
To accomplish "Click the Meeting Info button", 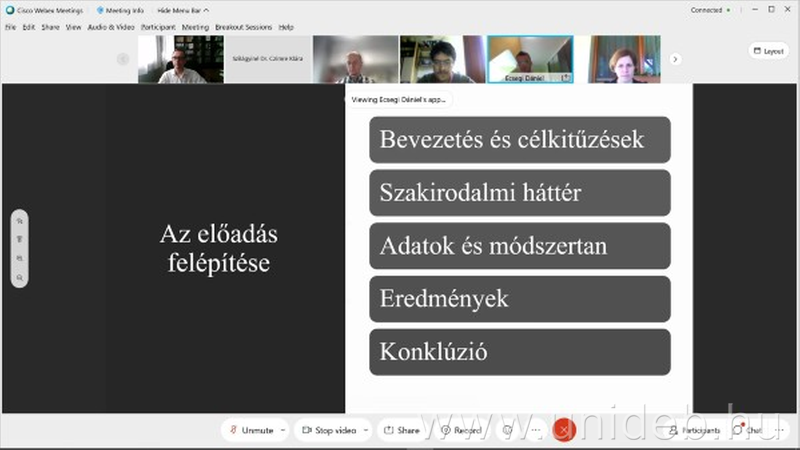I will [120, 10].
